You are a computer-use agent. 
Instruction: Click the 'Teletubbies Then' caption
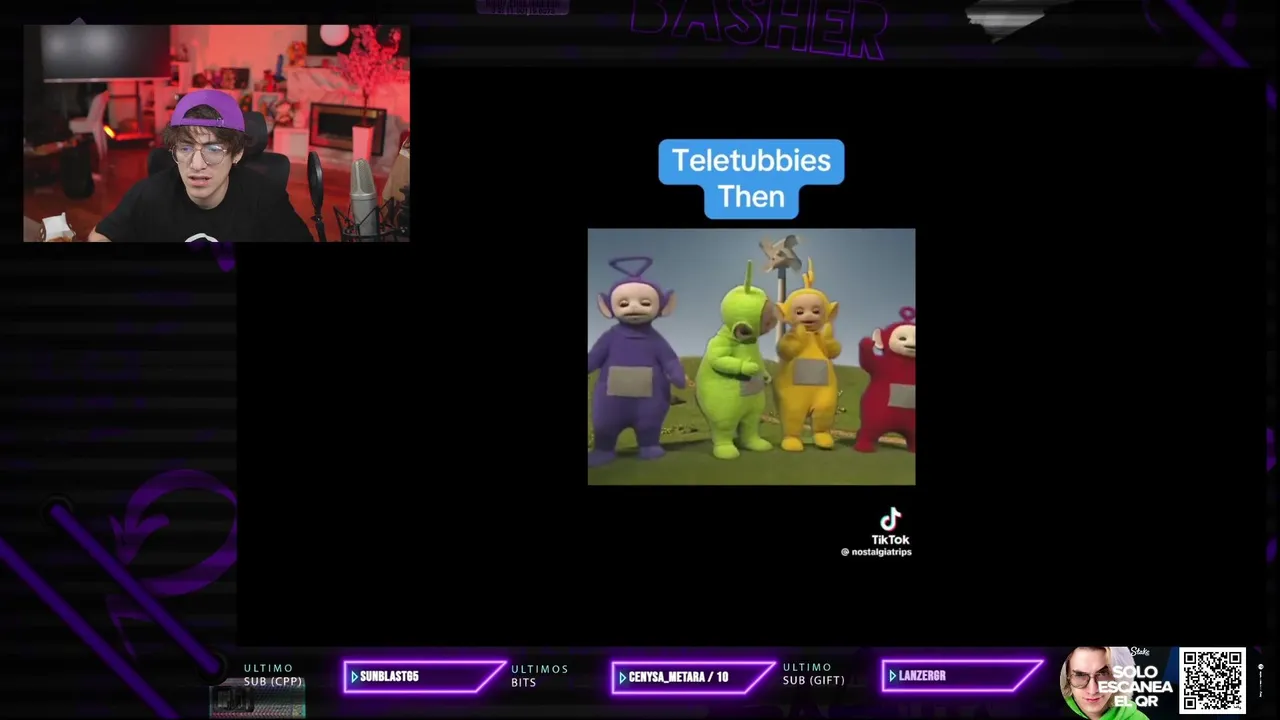pos(751,178)
